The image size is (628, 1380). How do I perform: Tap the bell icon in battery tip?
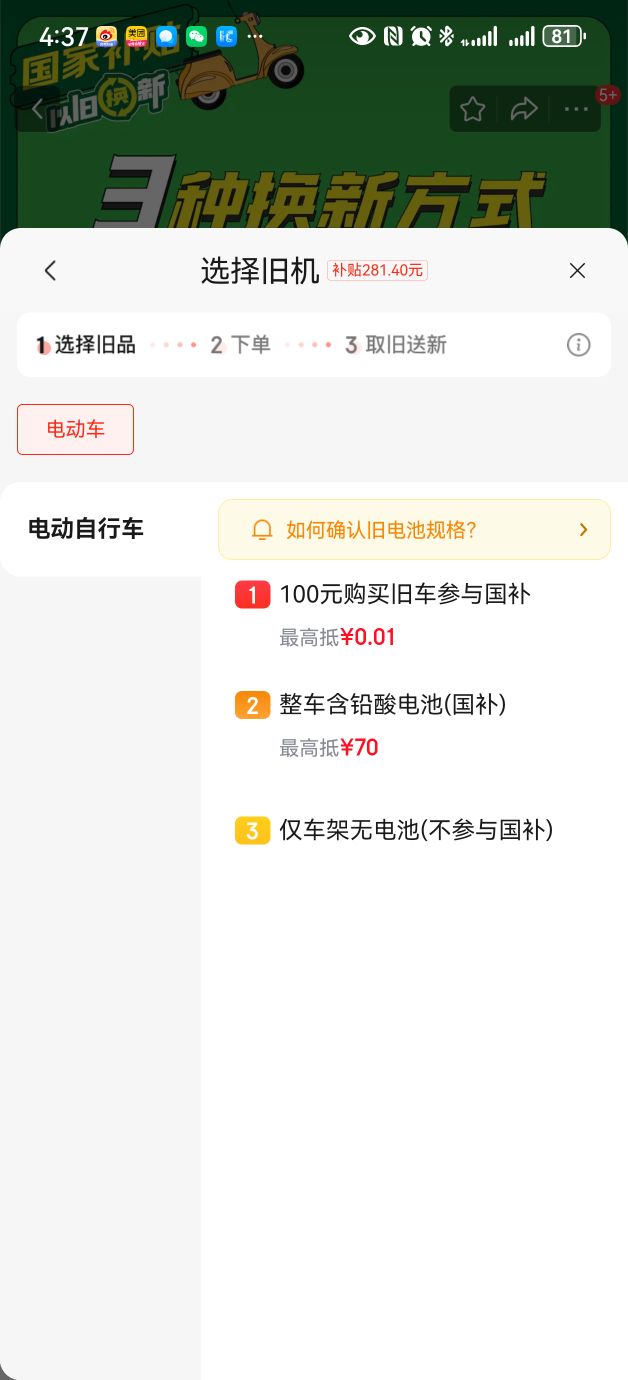pyautogui.click(x=262, y=530)
